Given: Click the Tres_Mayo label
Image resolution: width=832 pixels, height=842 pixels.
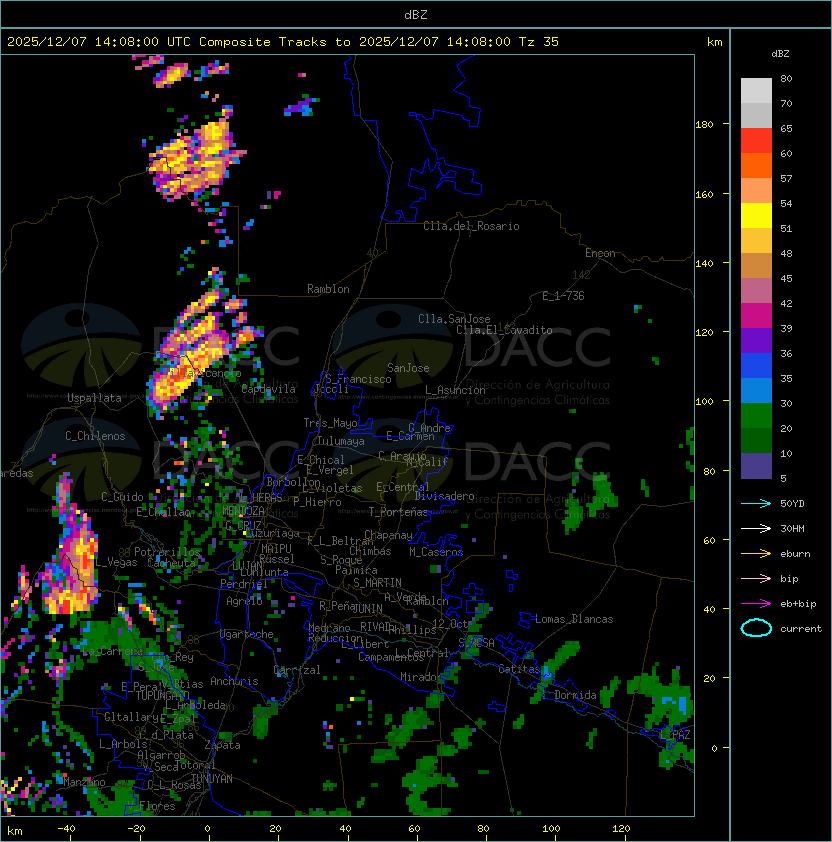Looking at the screenshot, I should 330,423.
